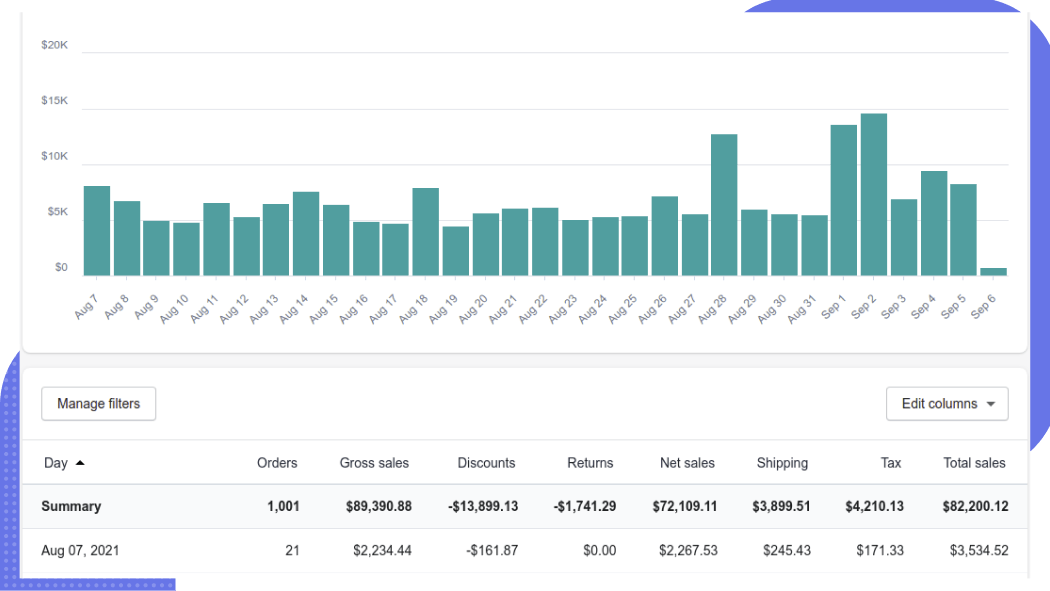Screen dimensions: 1050x591
Task: Select the Aug 18 bar in chart
Action: (x=426, y=232)
